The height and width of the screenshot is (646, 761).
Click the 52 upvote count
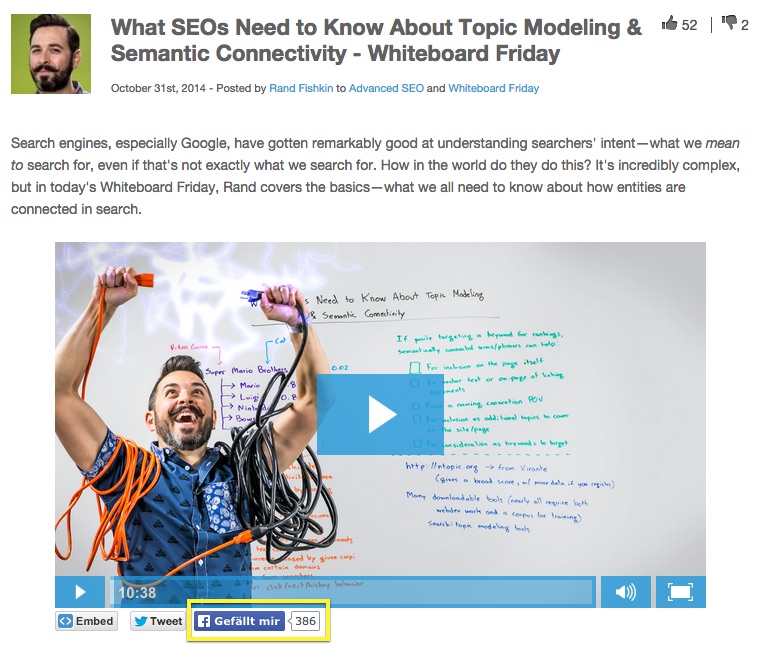click(689, 25)
